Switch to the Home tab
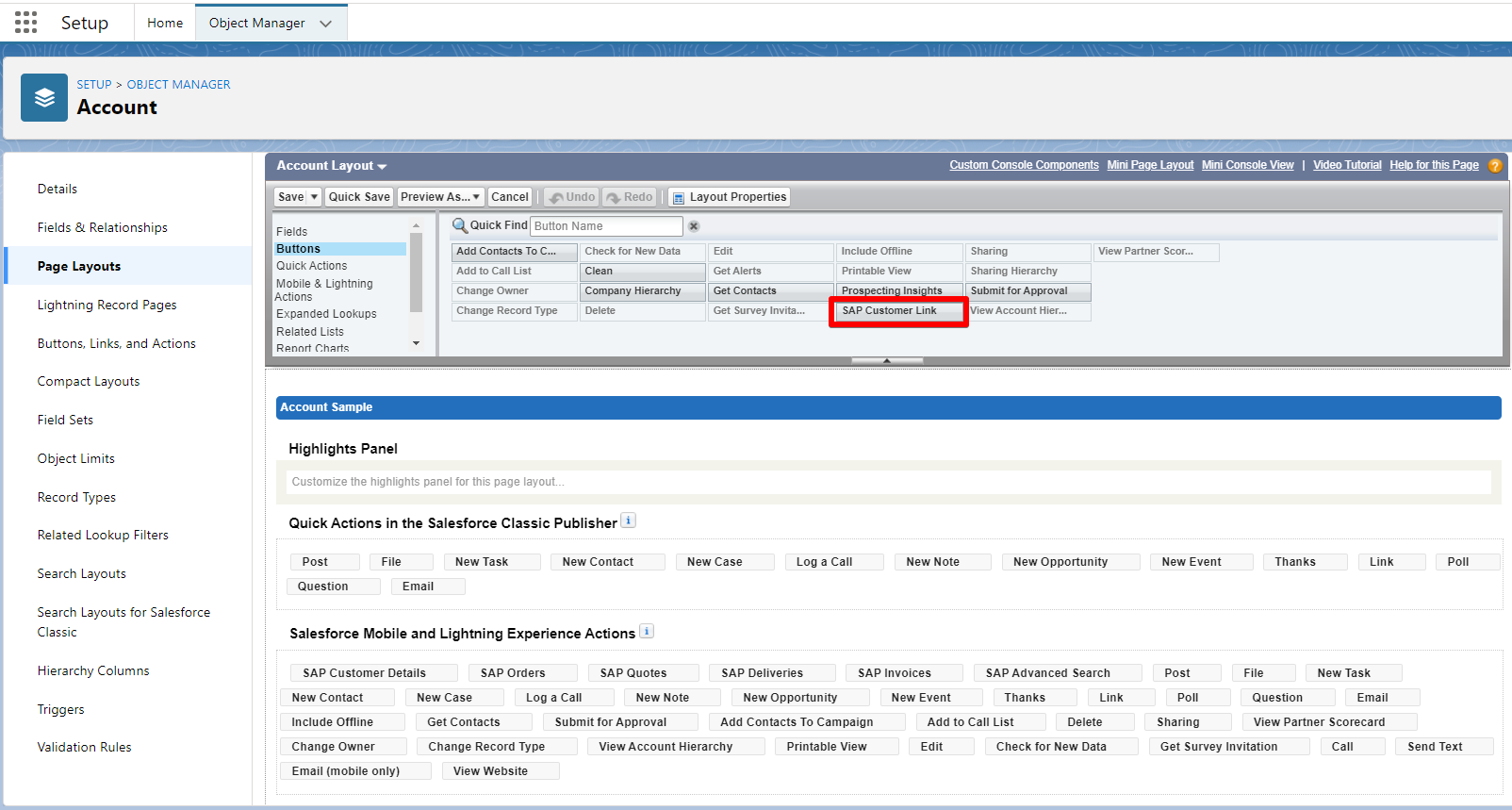Viewport: 1512px width, 810px height. pos(165,23)
